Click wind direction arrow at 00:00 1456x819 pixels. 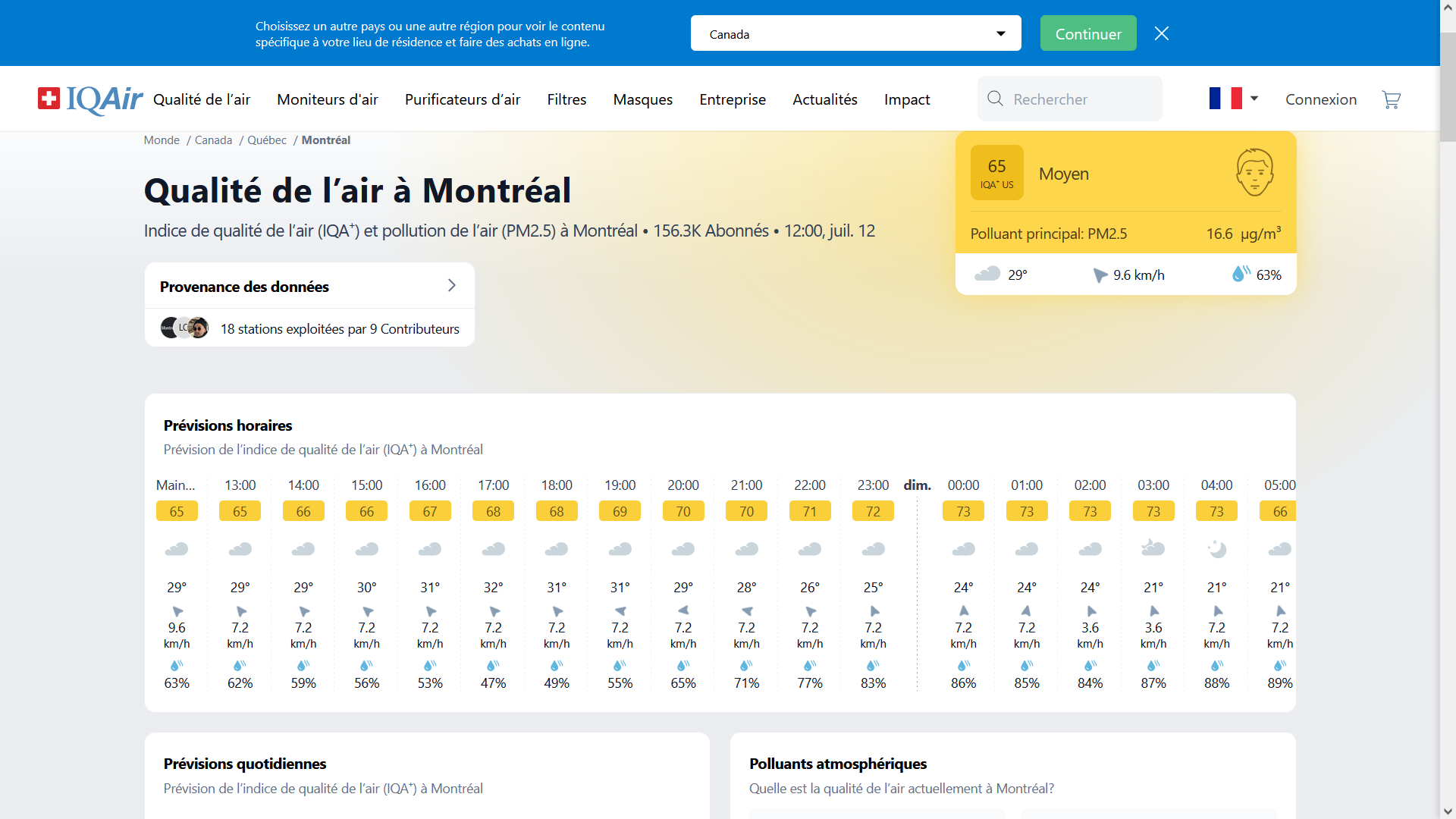click(964, 610)
